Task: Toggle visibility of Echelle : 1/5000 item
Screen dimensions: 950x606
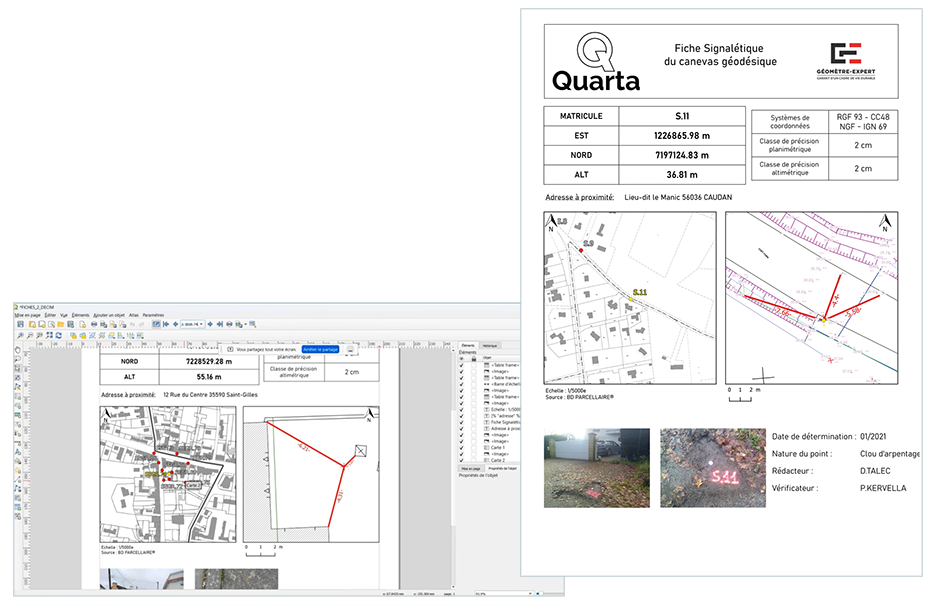Action: [x=462, y=410]
